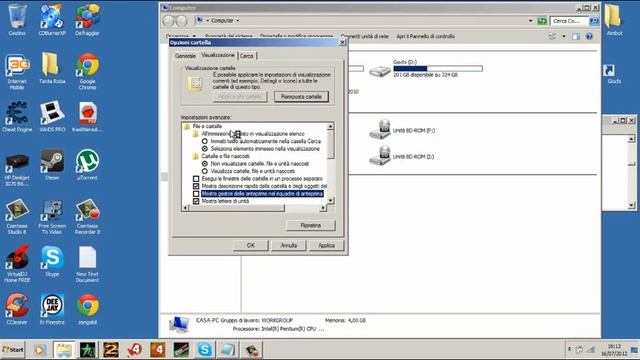Launch the CCleaner desktop shortcut
Viewport: 640px width, 360px height.
point(17,309)
